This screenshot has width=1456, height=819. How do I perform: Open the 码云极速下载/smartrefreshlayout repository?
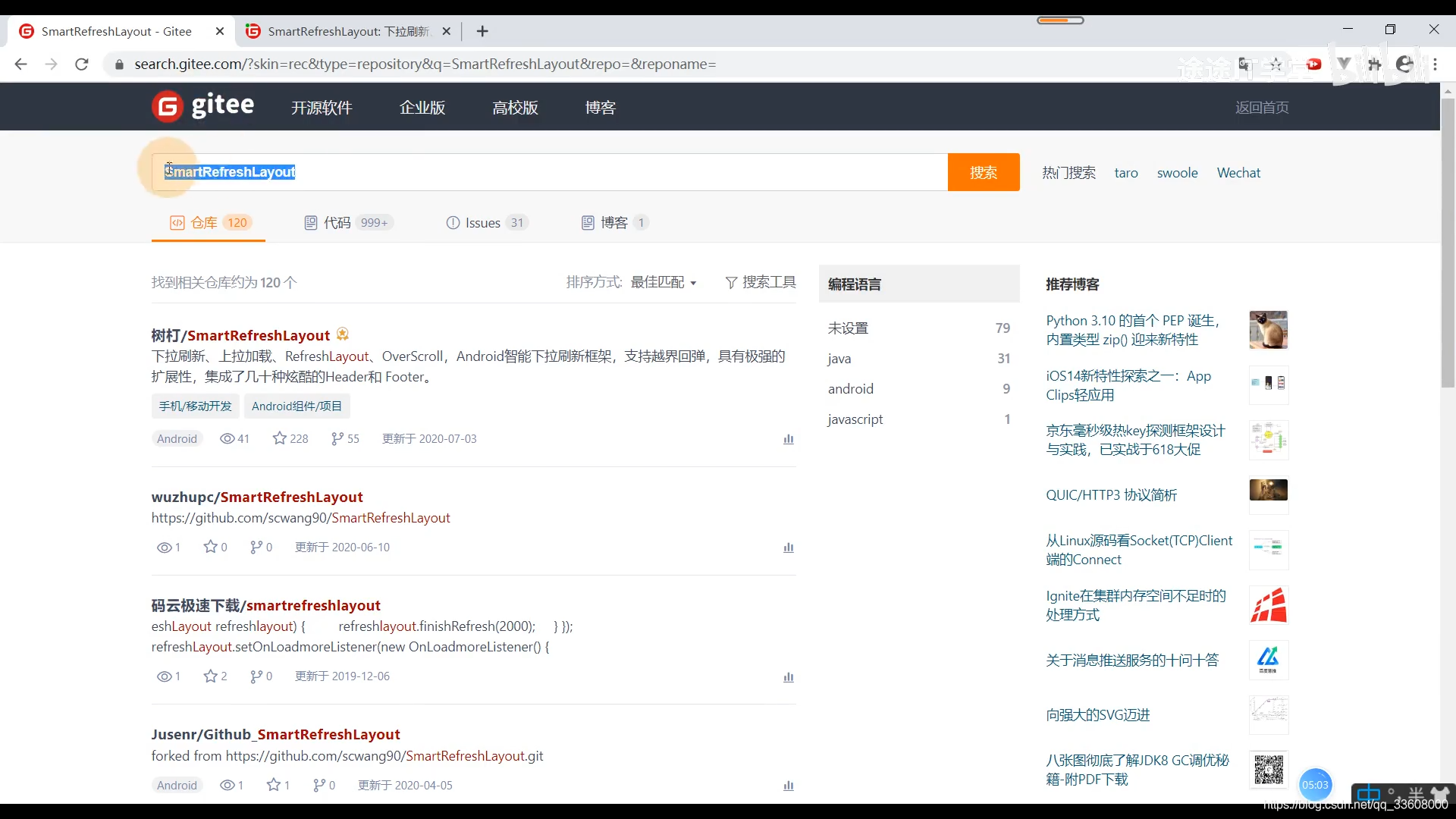(x=265, y=605)
